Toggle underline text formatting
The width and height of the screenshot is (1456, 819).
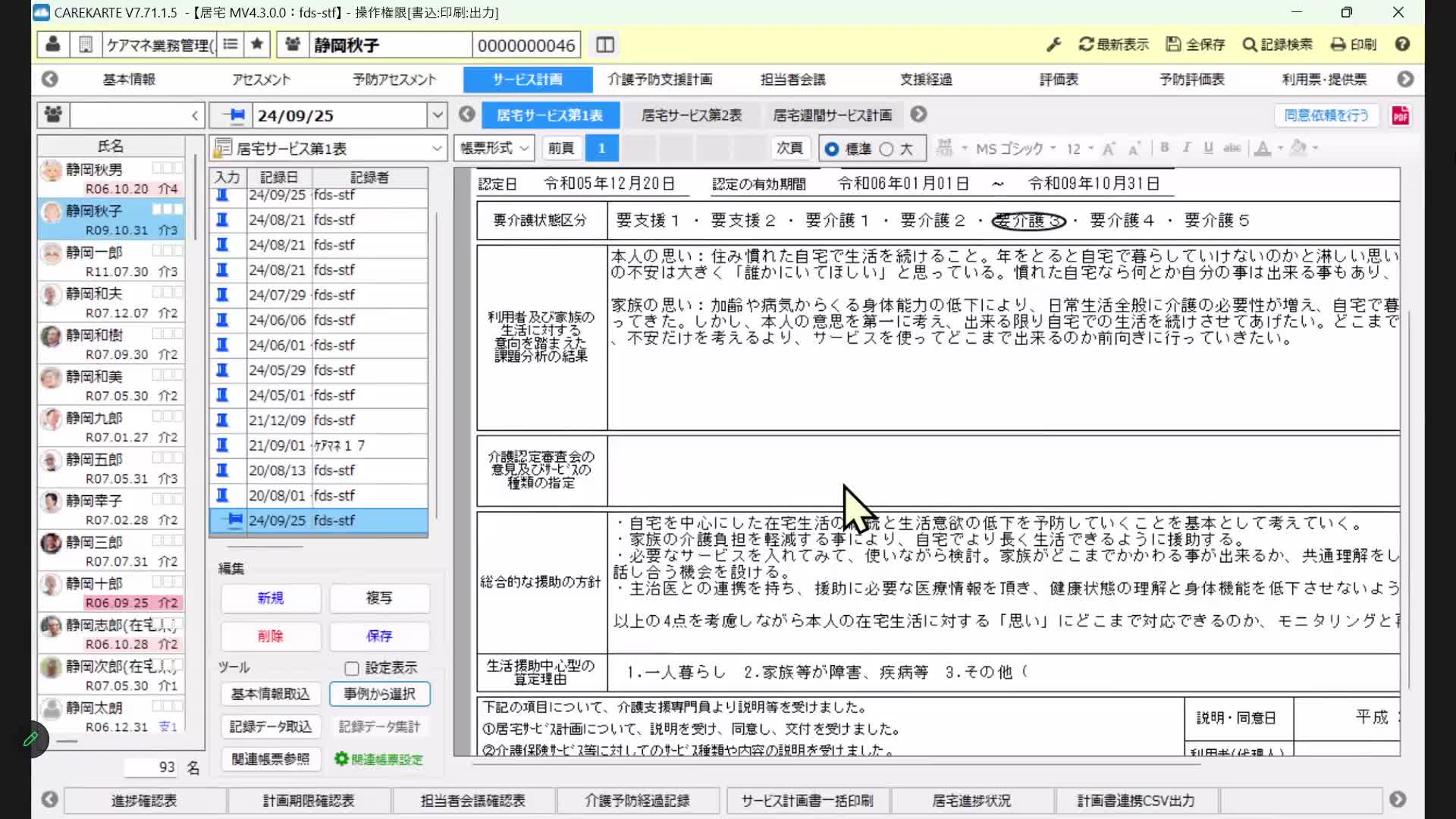(x=1208, y=148)
